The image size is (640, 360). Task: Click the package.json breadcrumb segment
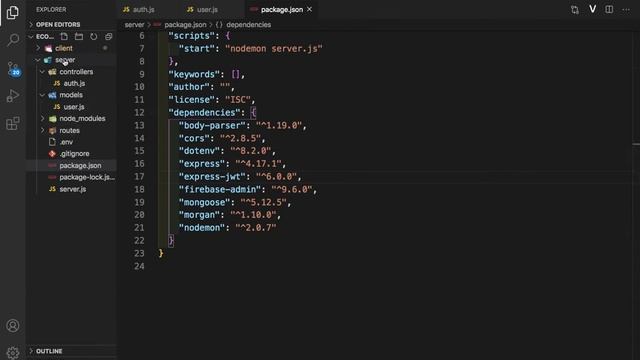pos(185,24)
